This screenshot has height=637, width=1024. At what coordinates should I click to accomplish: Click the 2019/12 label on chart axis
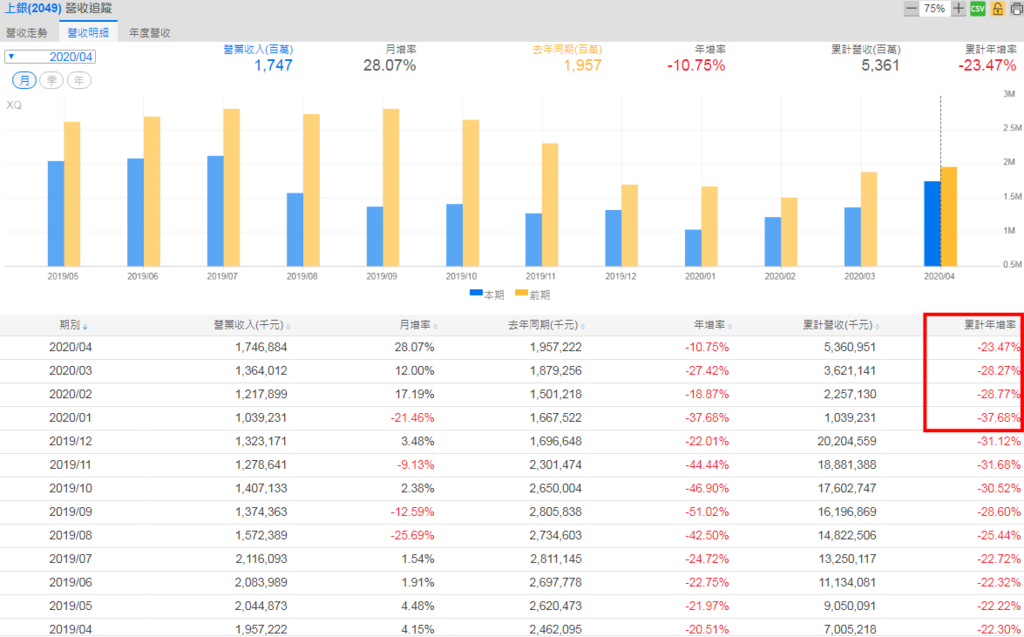click(620, 276)
